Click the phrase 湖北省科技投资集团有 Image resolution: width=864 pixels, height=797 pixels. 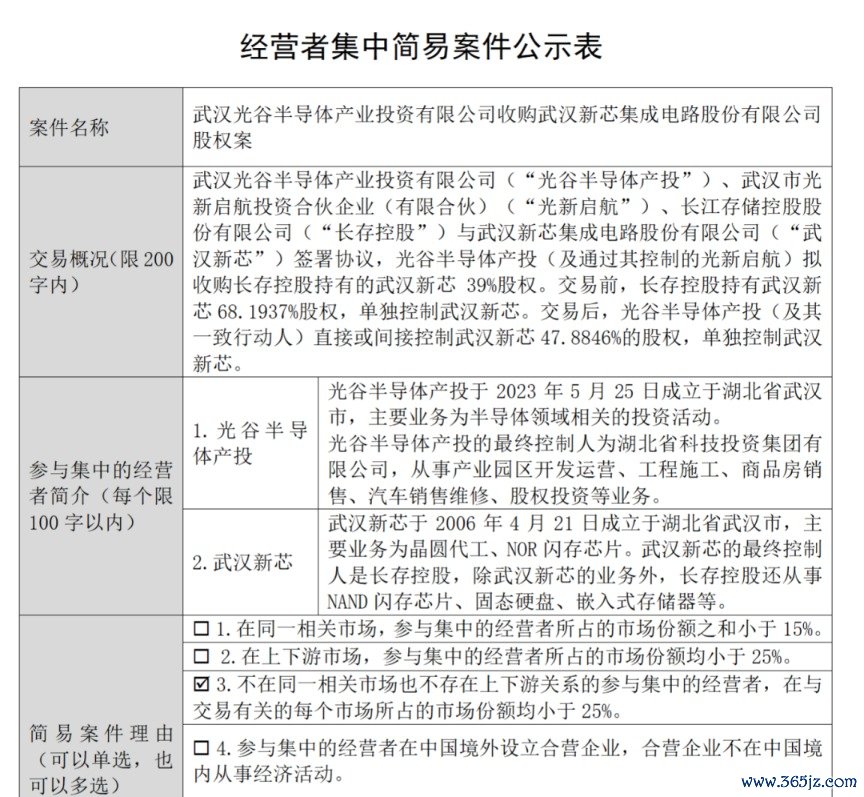(x=720, y=443)
